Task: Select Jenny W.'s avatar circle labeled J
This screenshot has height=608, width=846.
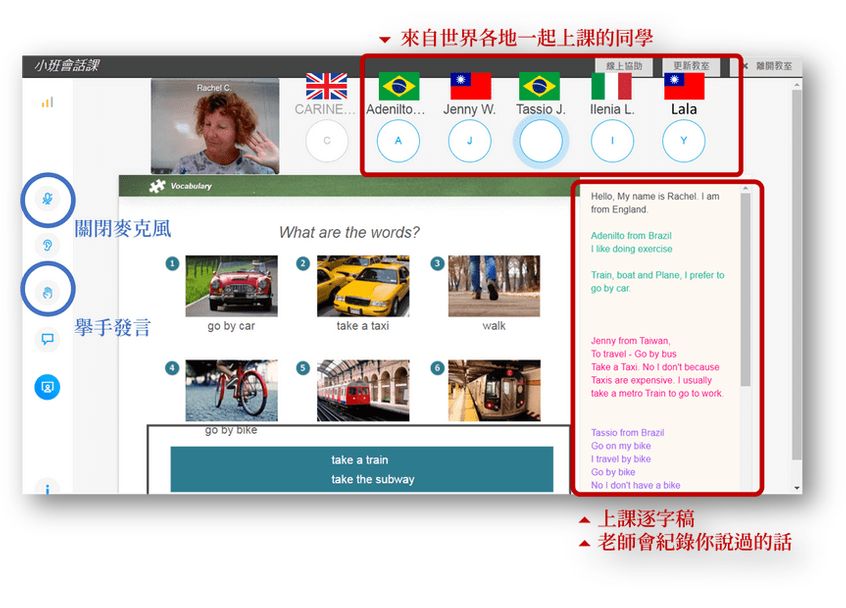Action: [x=469, y=141]
